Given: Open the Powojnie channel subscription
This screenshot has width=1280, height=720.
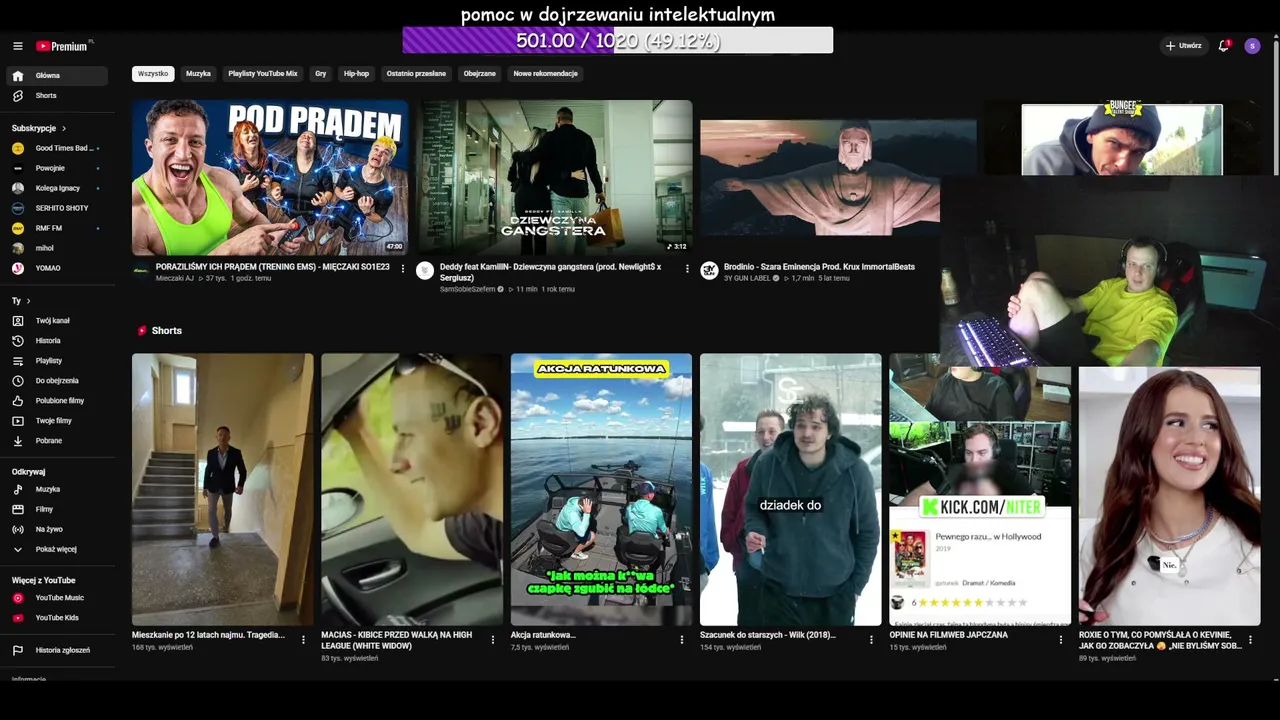Looking at the screenshot, I should point(58,168).
